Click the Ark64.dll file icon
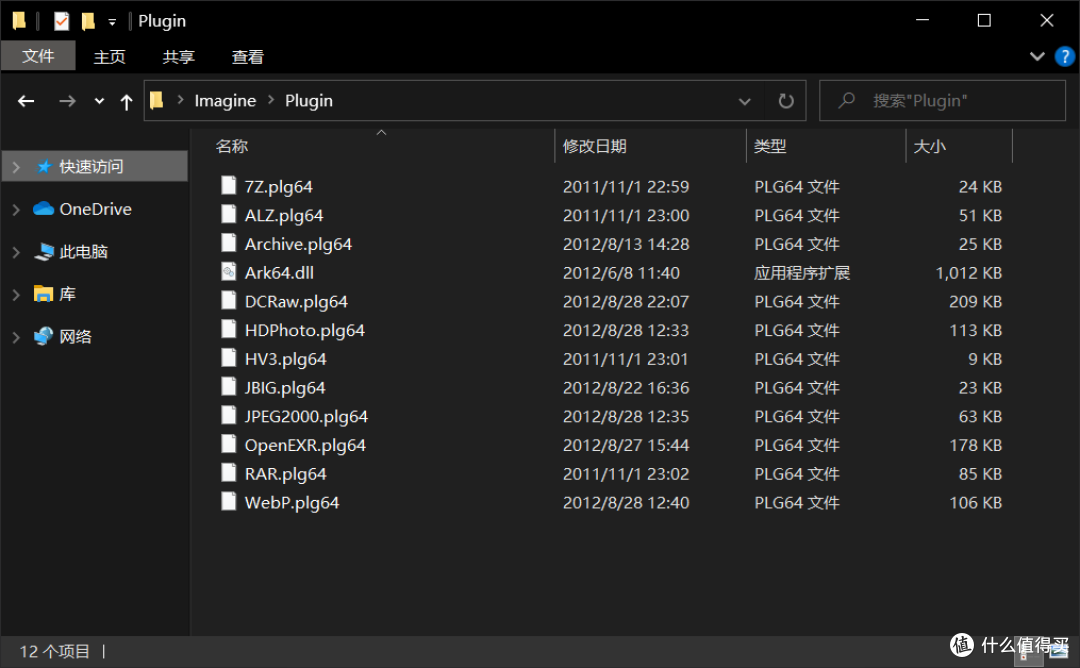The width and height of the screenshot is (1080, 668). [x=229, y=271]
